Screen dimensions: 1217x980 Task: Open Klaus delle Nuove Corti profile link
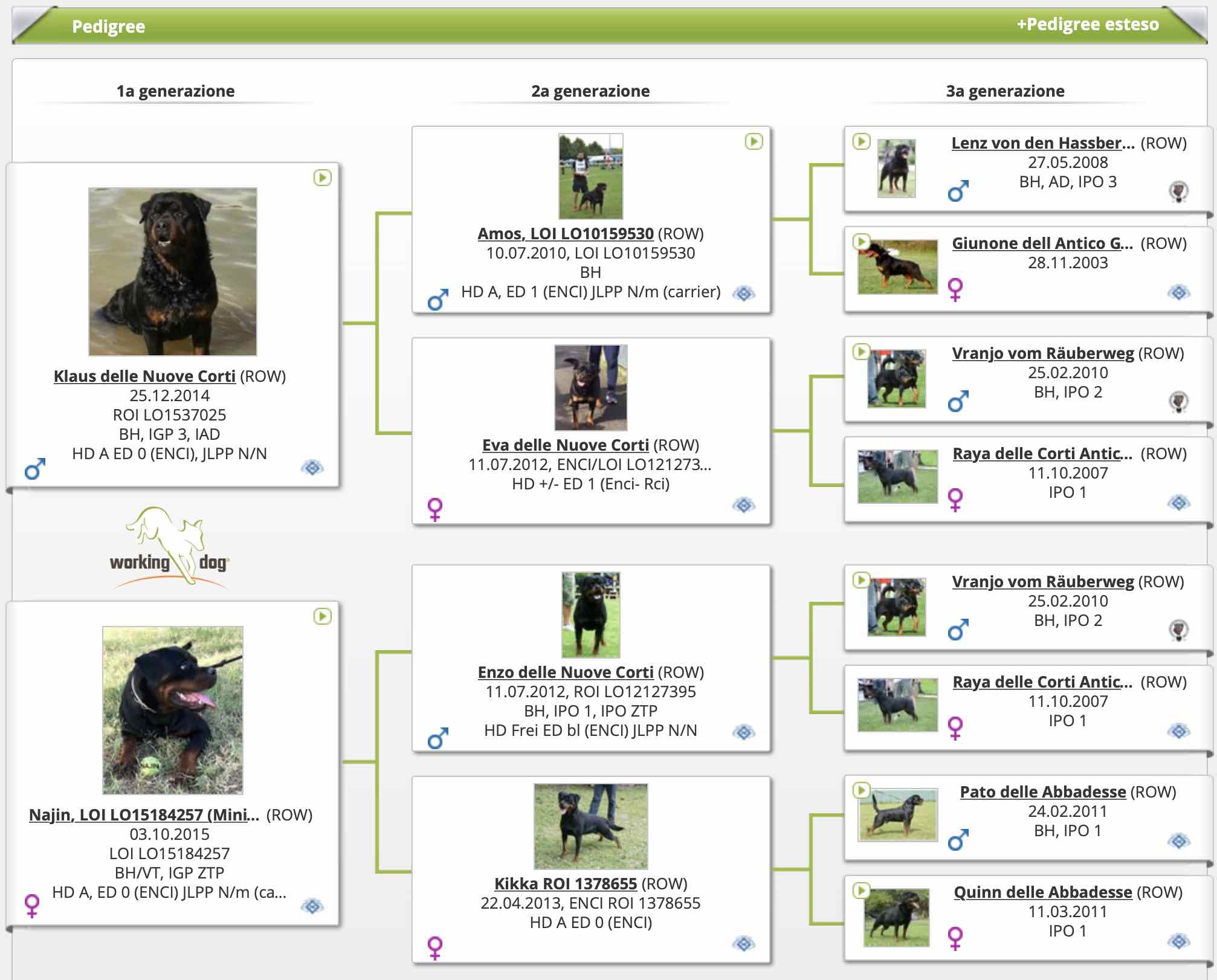coord(144,376)
